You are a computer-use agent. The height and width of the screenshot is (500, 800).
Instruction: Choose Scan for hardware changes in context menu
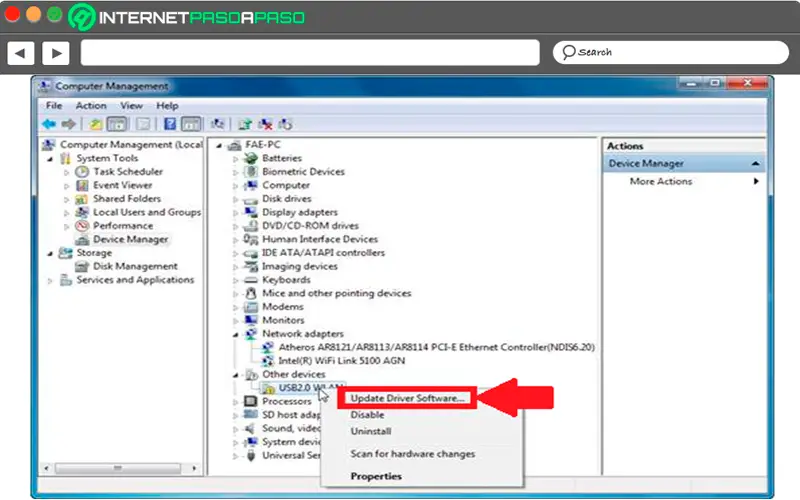point(413,454)
